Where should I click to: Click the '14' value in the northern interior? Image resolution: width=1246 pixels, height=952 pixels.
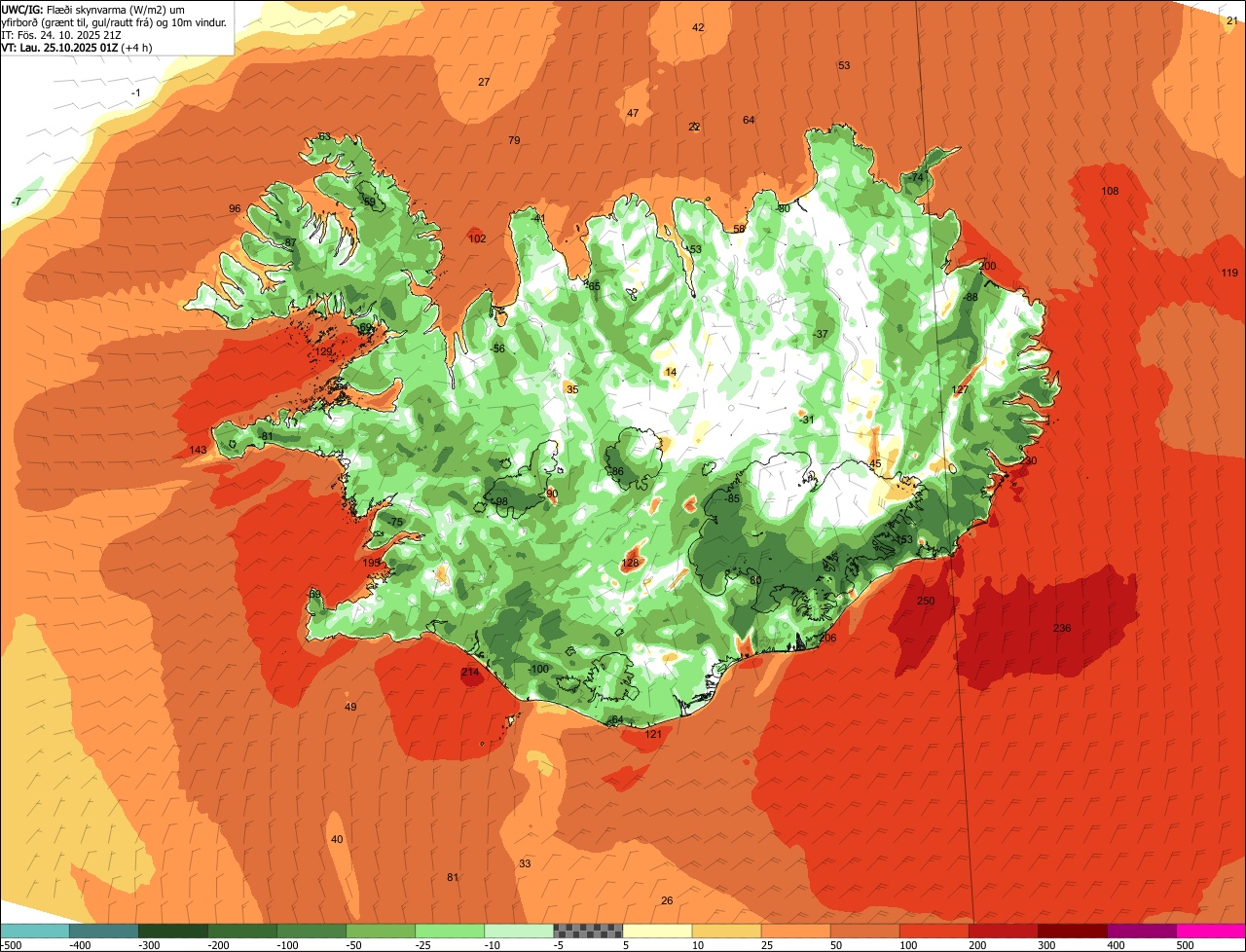coord(670,372)
